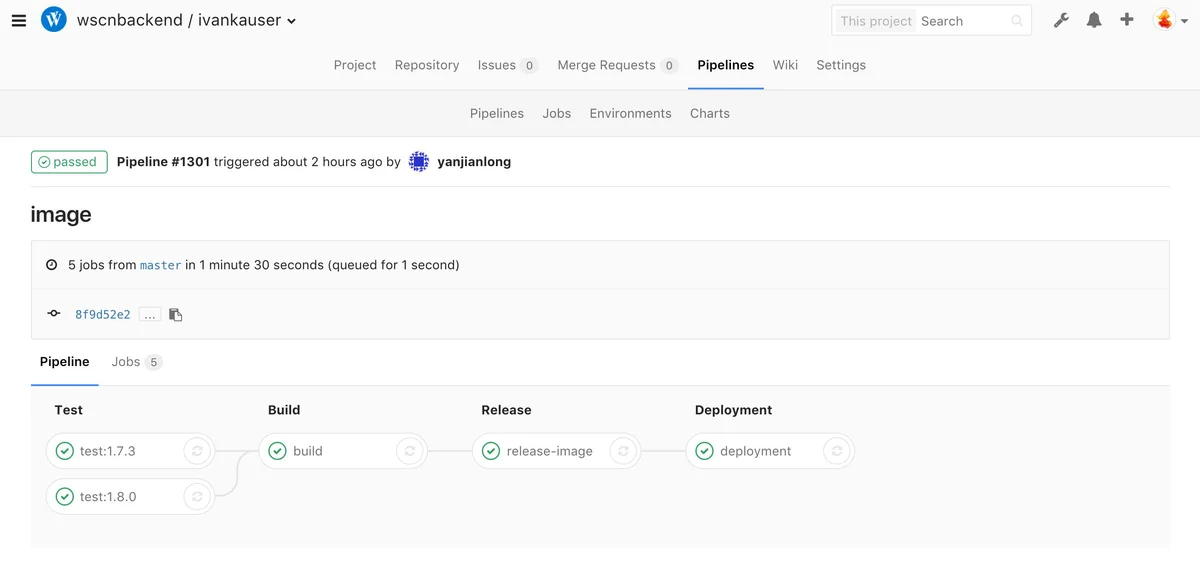This screenshot has height=586, width=1200.
Task: Open the master branch link
Action: (161, 265)
